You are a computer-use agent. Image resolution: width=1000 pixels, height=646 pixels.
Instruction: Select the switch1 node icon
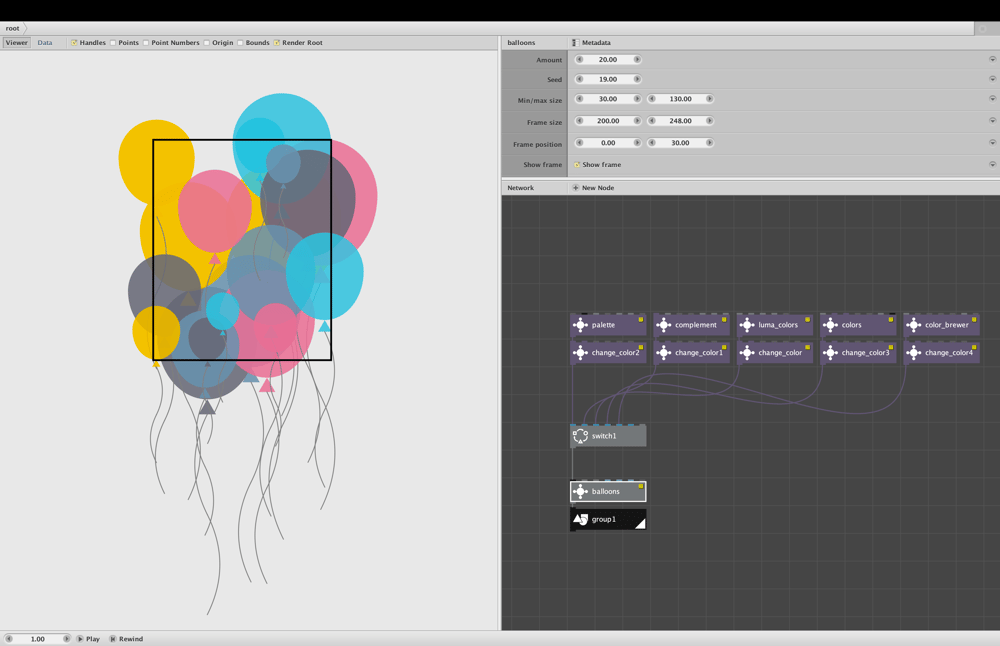tap(580, 436)
